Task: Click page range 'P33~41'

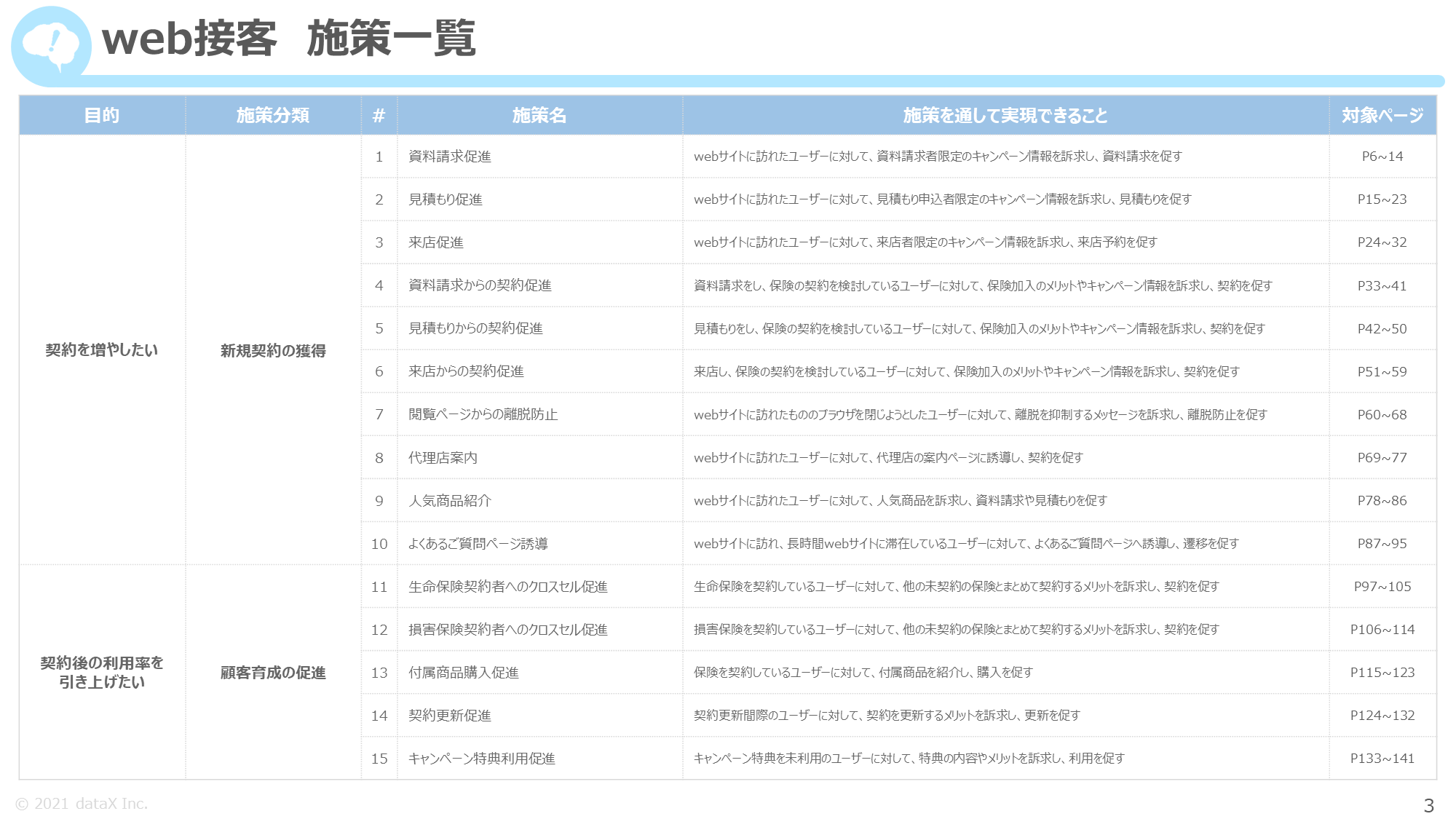Action: pos(1382,286)
